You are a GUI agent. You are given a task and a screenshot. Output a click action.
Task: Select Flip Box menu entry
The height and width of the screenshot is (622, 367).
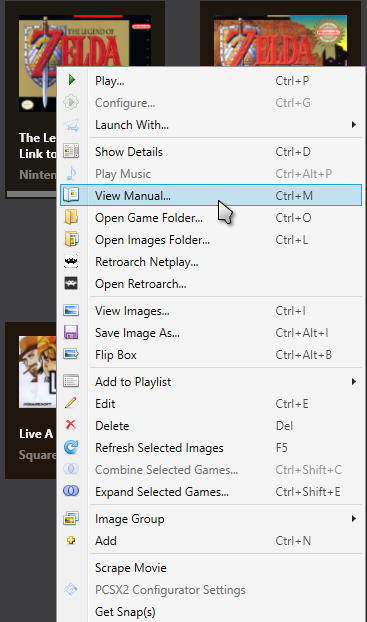click(x=211, y=354)
